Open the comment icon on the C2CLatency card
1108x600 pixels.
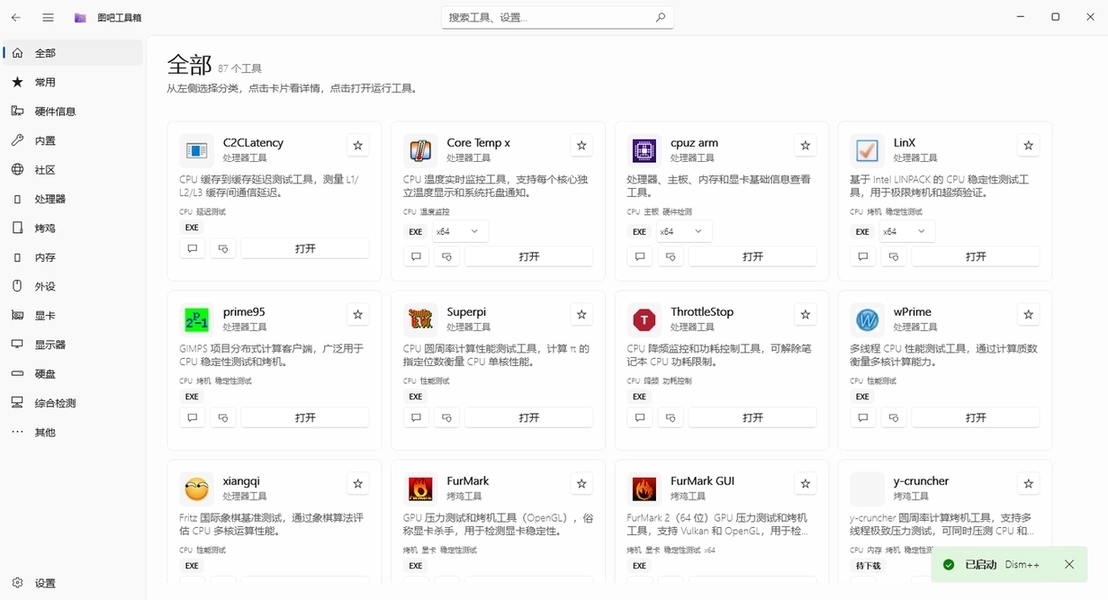[x=192, y=249]
